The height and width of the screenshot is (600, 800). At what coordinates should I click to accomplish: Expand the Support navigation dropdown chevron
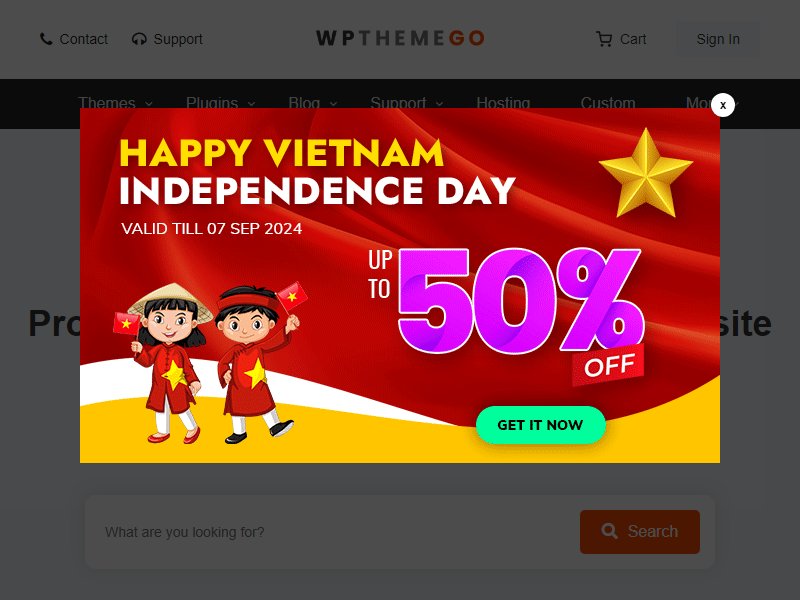click(x=439, y=104)
